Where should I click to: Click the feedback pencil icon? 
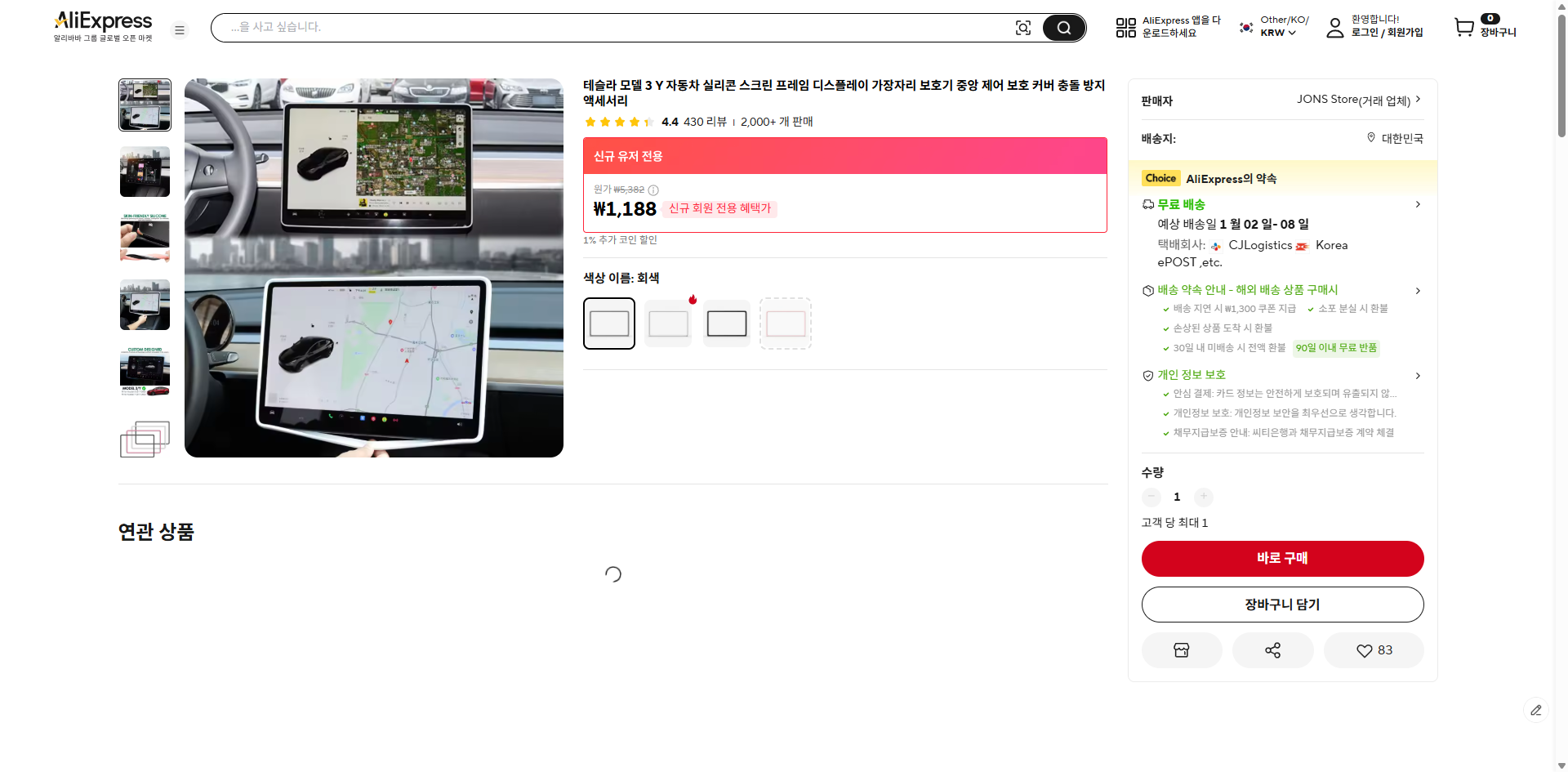pos(1537,710)
